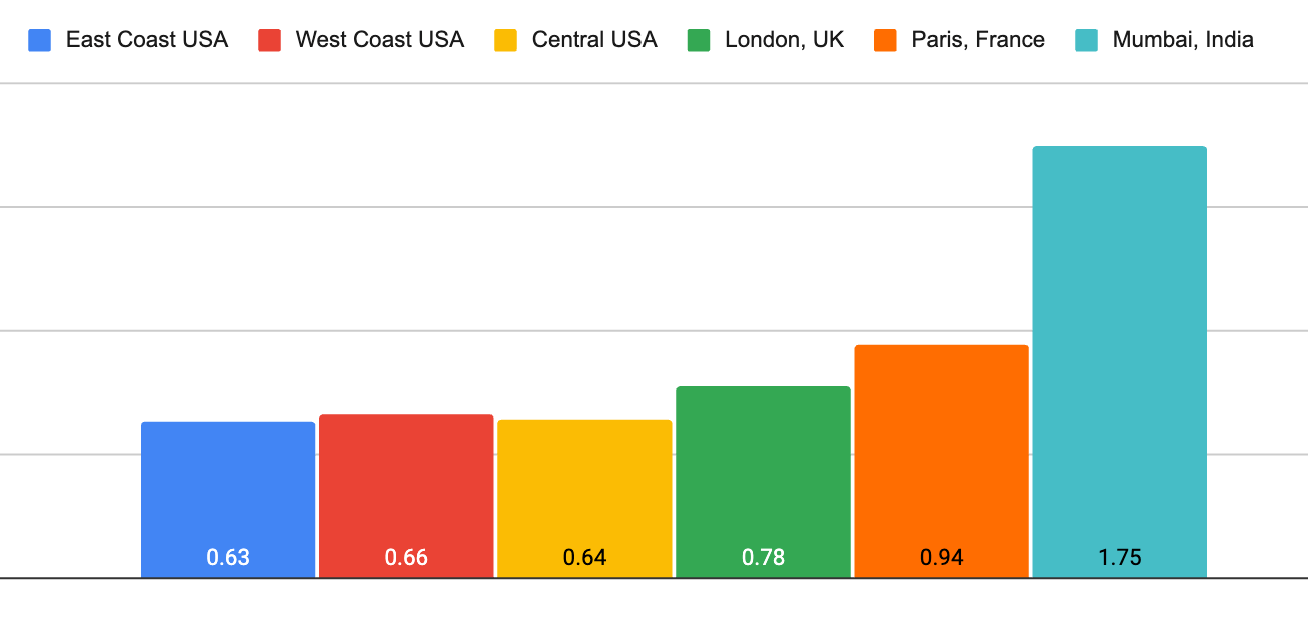Click the green London, UK legend swatch
Viewport: 1308px width, 618px height.
pos(699,41)
